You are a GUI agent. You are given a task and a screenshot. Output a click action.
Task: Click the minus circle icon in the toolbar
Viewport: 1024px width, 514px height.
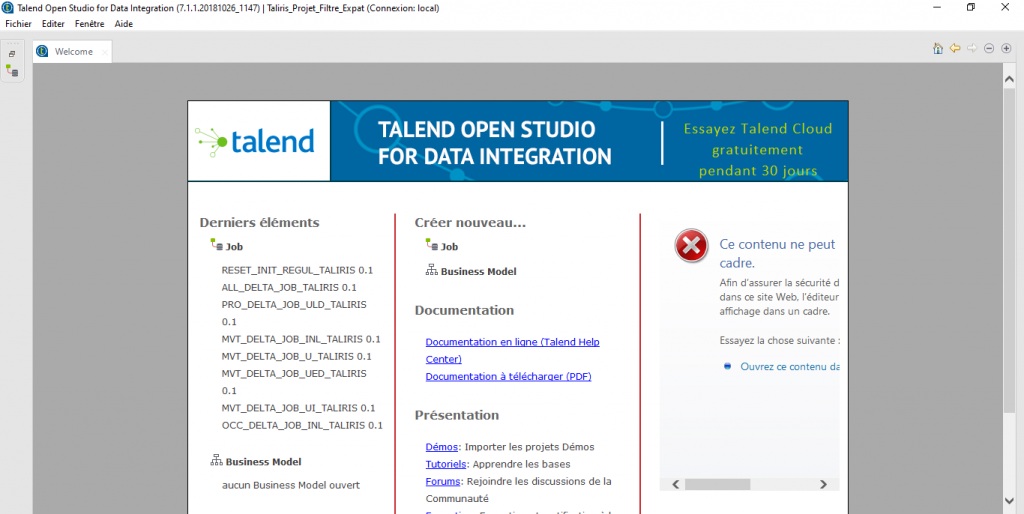[x=989, y=48]
